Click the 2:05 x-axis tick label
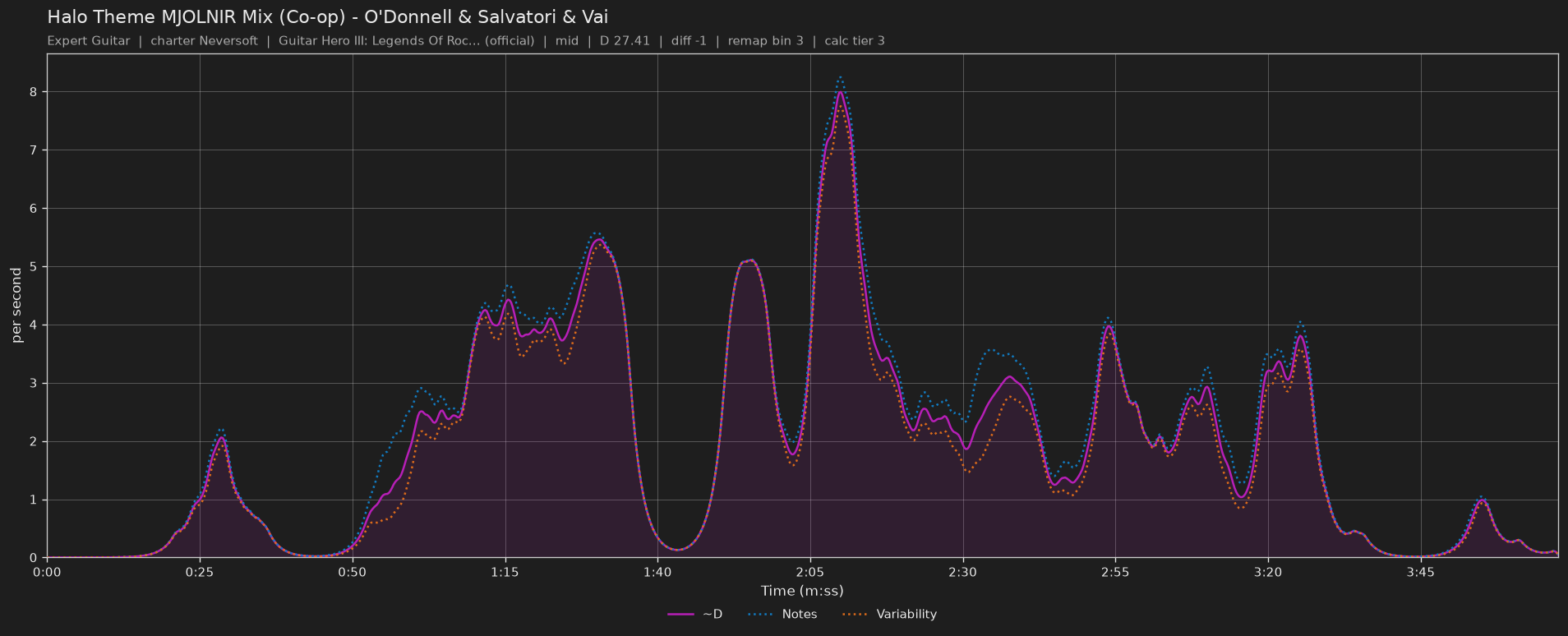This screenshot has width=1568, height=636. point(810,572)
